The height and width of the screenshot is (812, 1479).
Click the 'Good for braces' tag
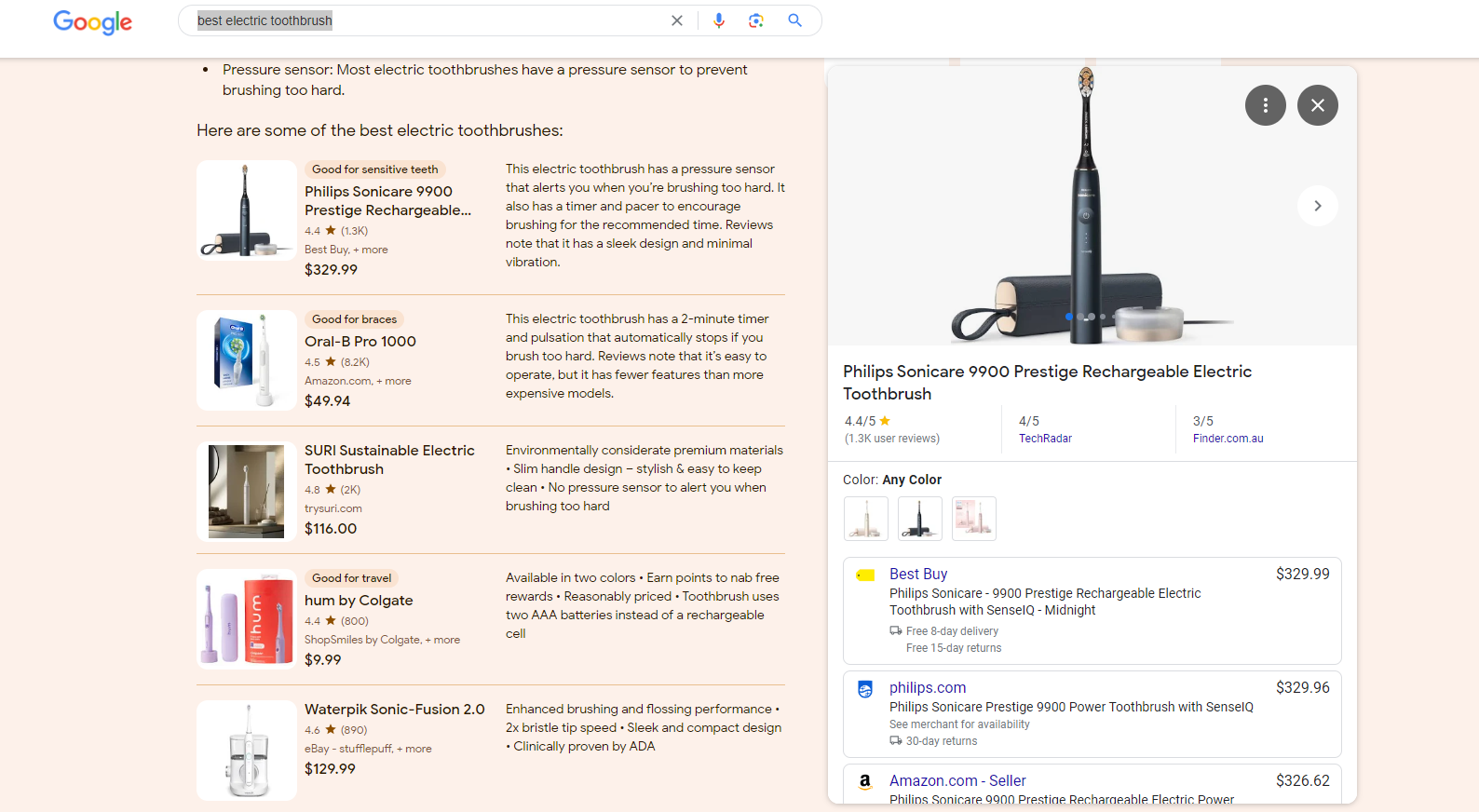[354, 319]
